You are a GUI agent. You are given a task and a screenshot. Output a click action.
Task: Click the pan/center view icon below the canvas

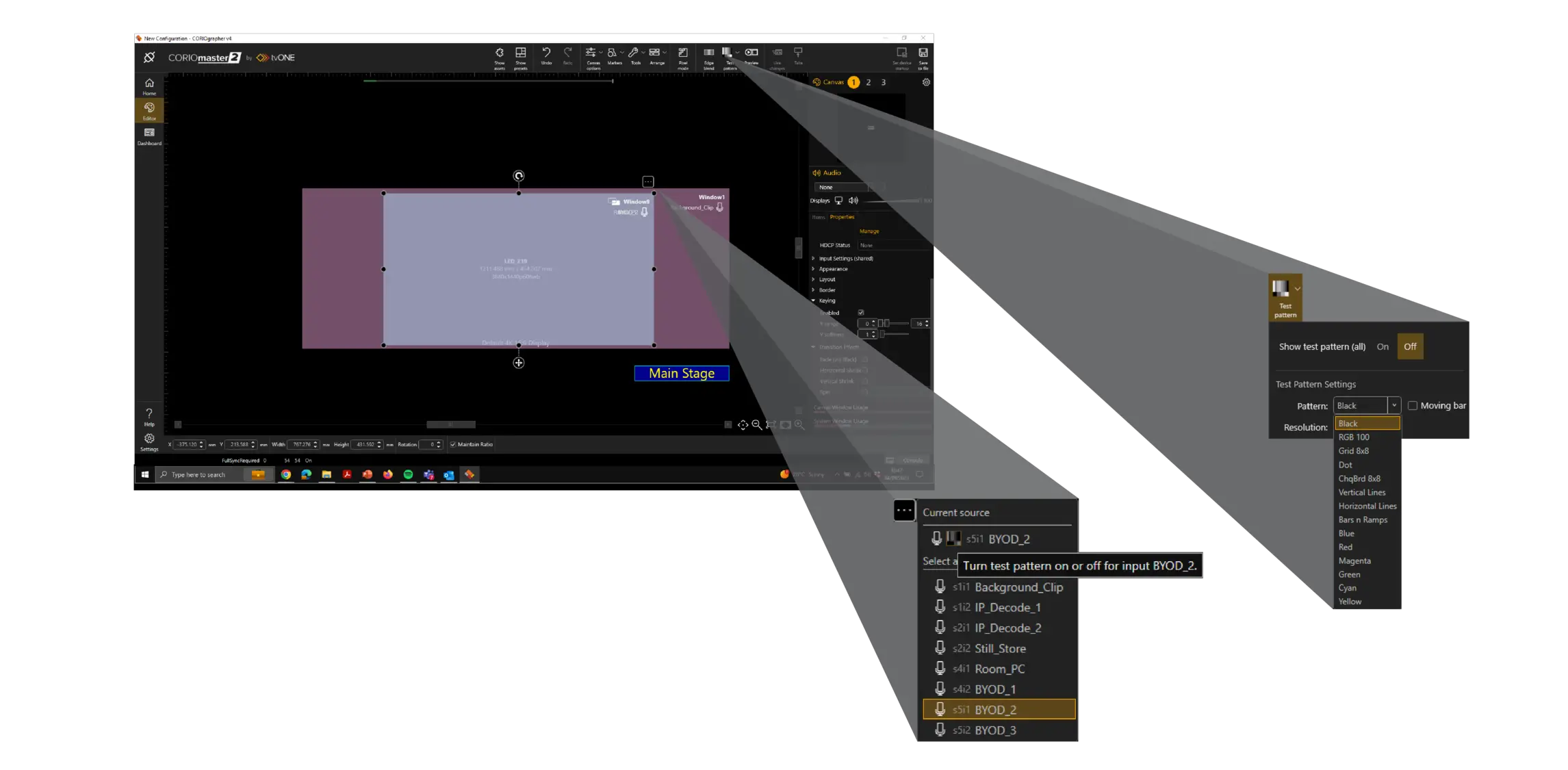pyautogui.click(x=743, y=425)
